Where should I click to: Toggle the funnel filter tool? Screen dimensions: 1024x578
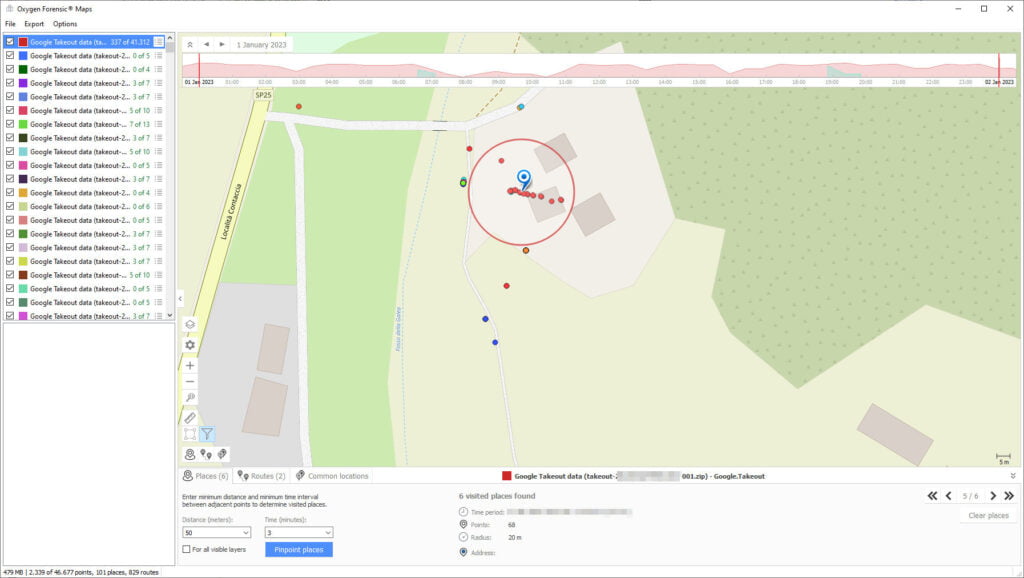[207, 434]
